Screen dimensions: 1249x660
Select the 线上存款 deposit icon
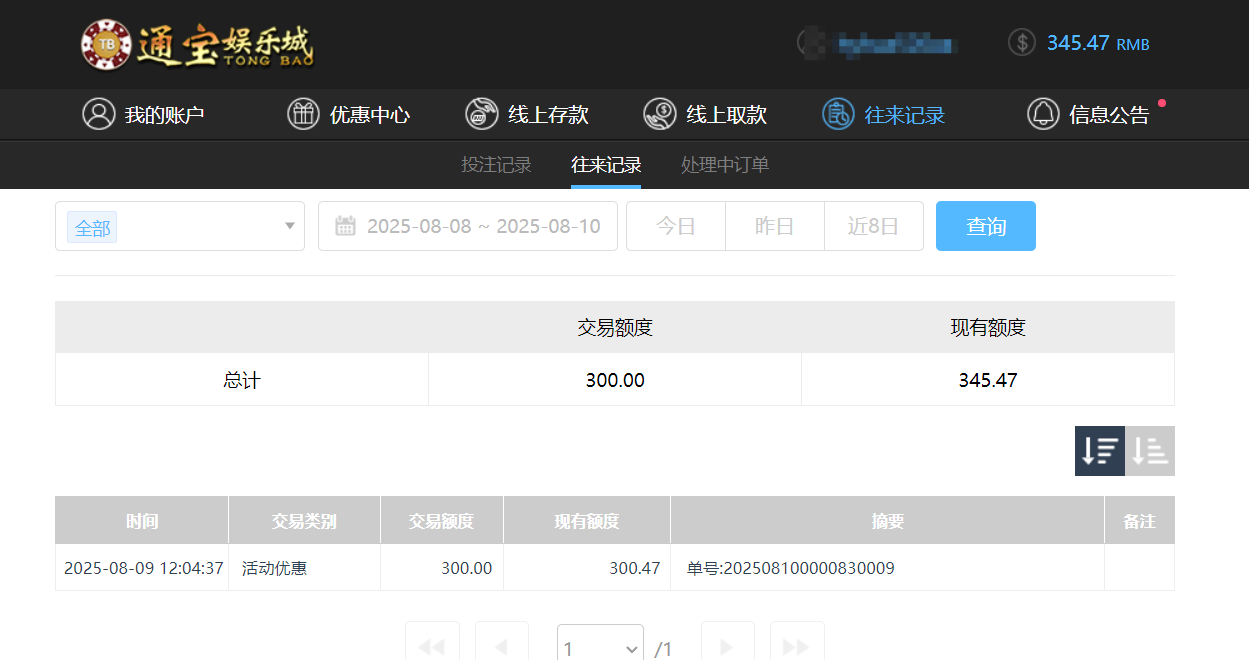pos(481,114)
